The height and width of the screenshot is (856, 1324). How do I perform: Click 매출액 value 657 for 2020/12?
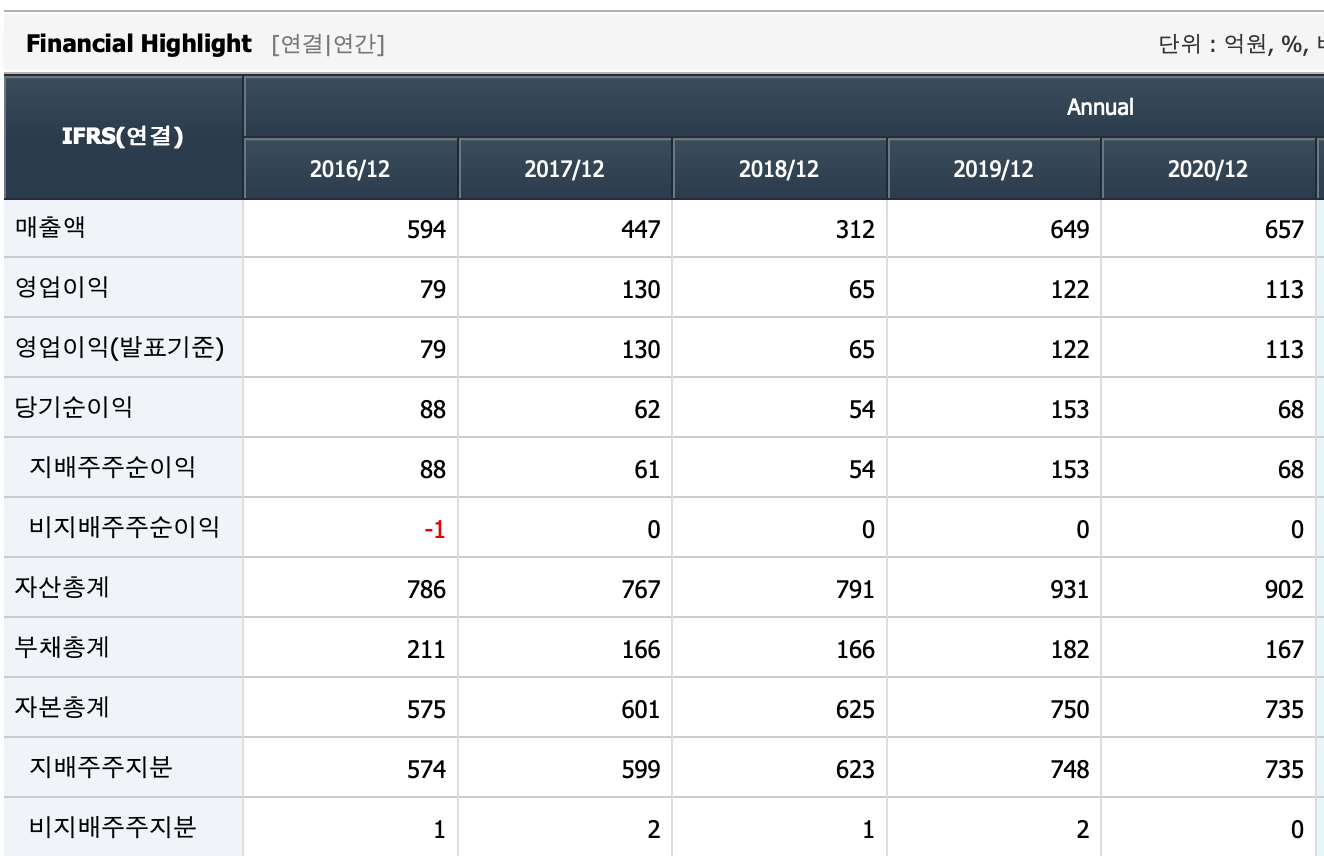tap(1284, 230)
